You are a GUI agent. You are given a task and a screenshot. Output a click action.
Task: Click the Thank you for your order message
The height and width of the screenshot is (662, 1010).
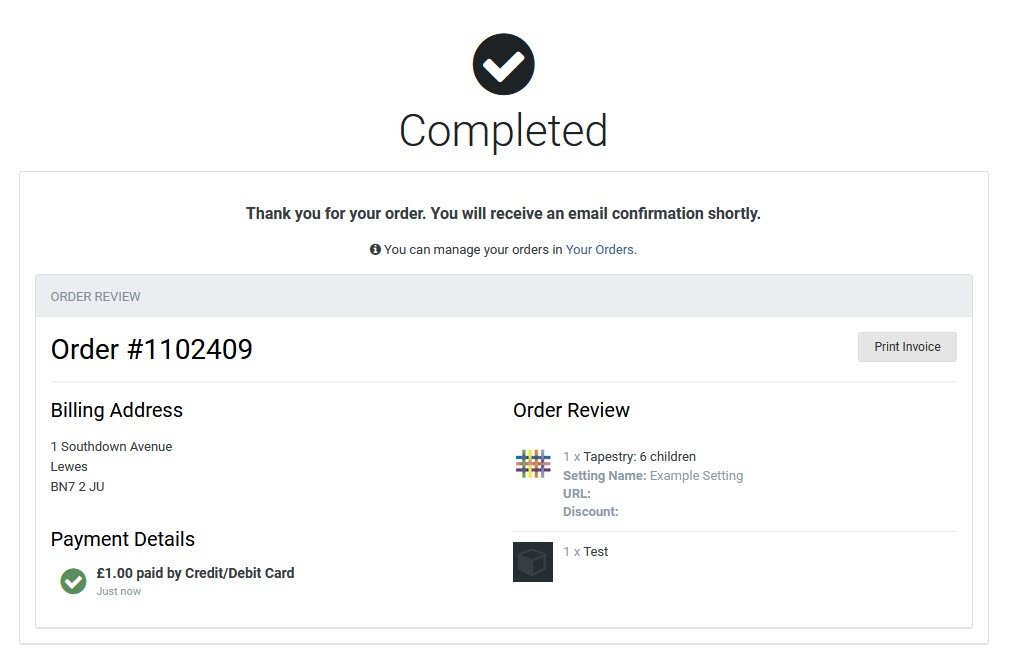click(503, 214)
